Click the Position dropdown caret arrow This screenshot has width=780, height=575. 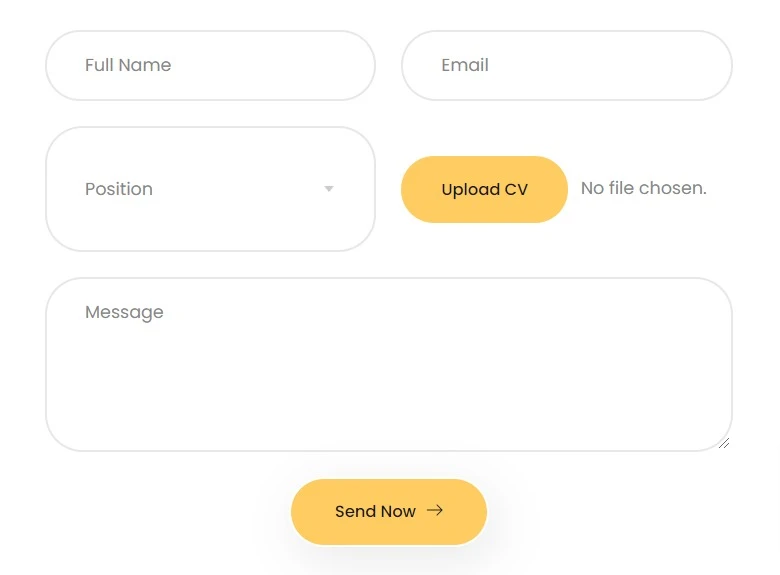[x=329, y=189]
